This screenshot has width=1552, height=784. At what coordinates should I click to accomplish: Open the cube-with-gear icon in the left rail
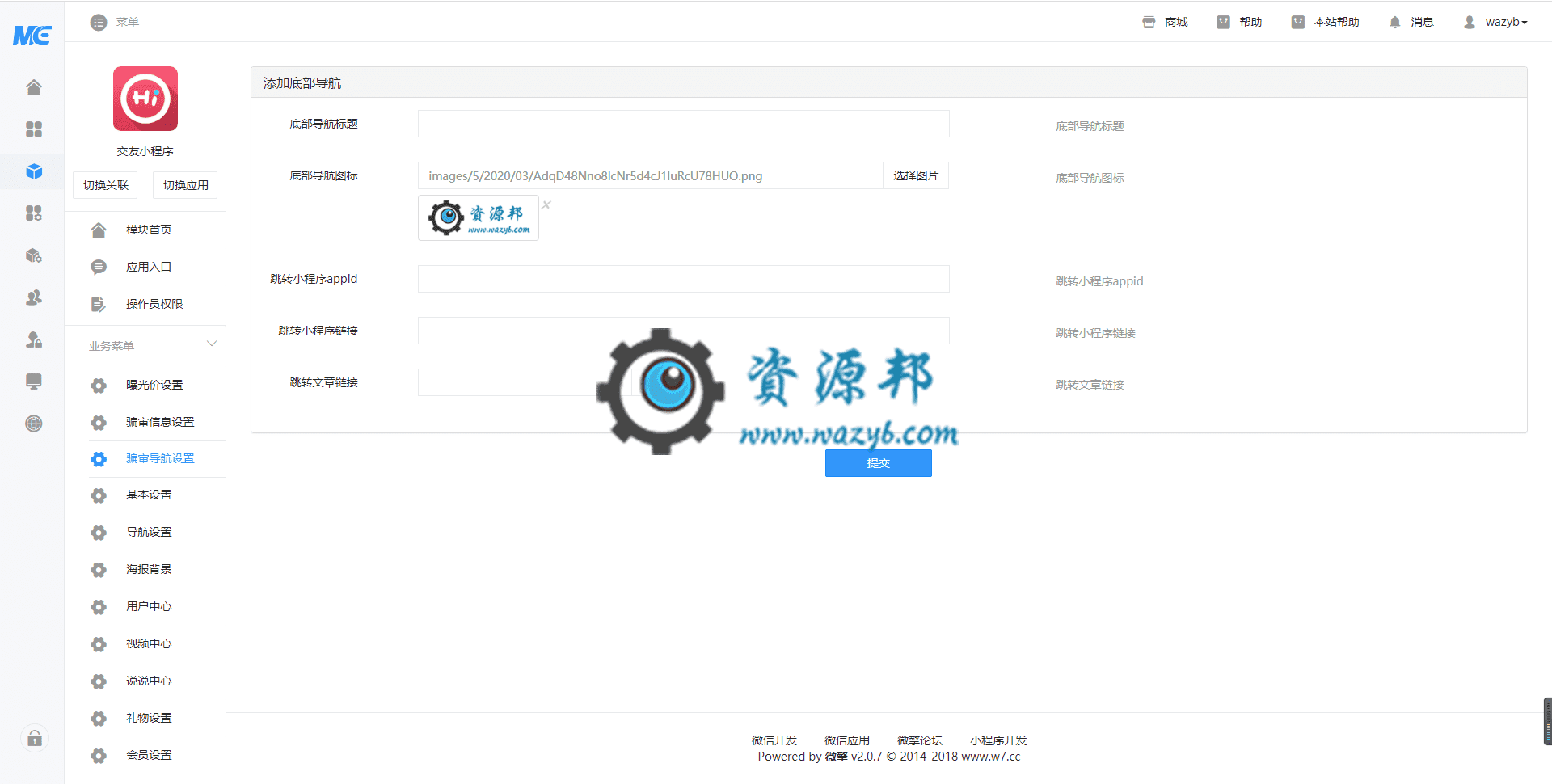(33, 255)
